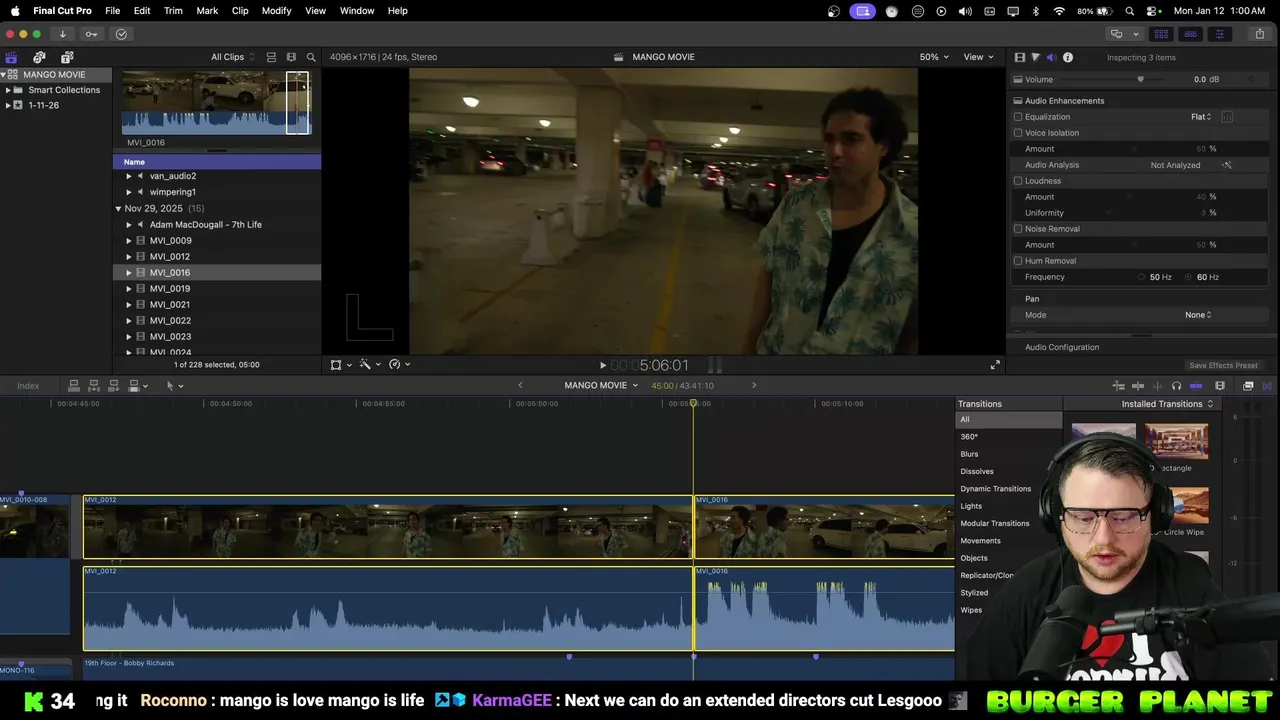Open the Mark menu
The width and height of the screenshot is (1280, 720).
[x=207, y=11]
